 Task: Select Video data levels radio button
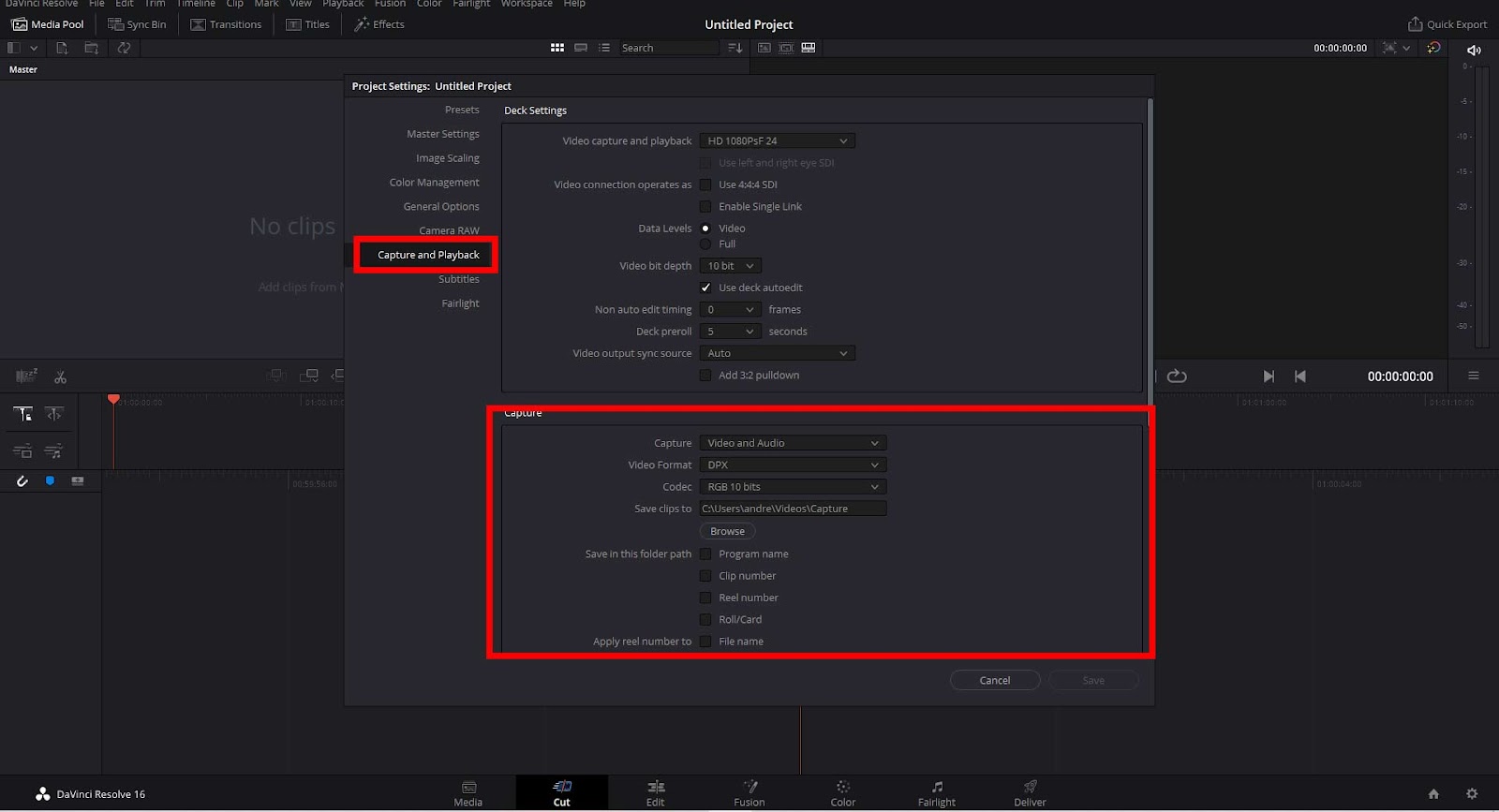[705, 229]
